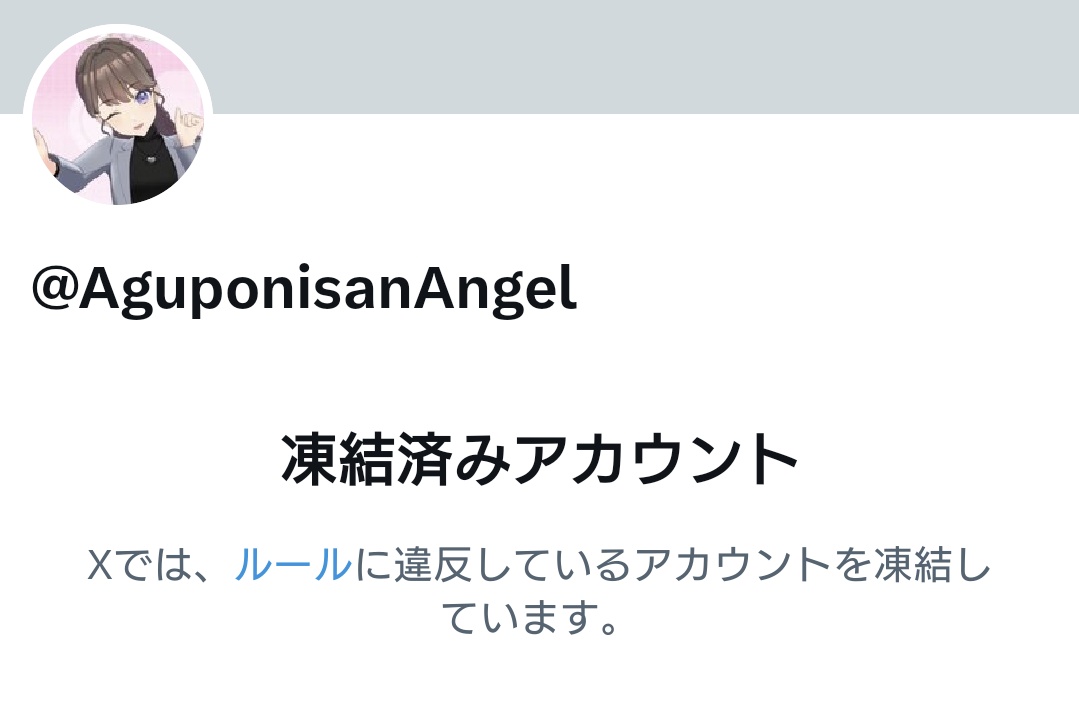
Task: Click the 凍結済みアカウント heading
Action: [540, 459]
